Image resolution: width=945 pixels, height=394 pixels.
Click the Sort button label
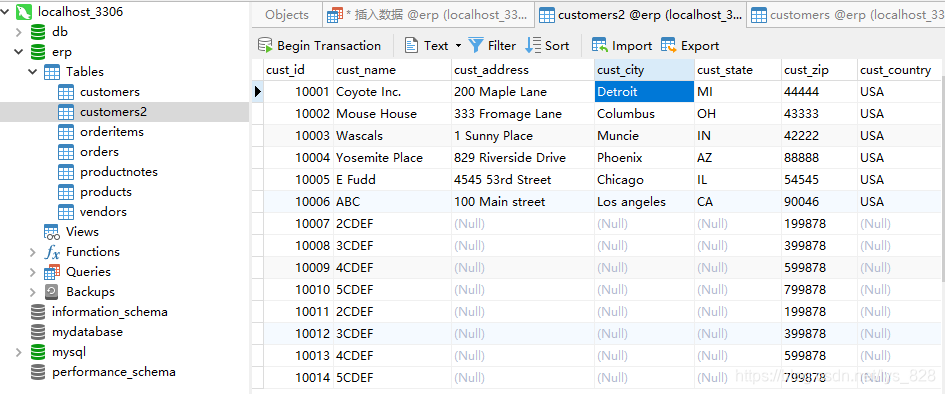557,46
